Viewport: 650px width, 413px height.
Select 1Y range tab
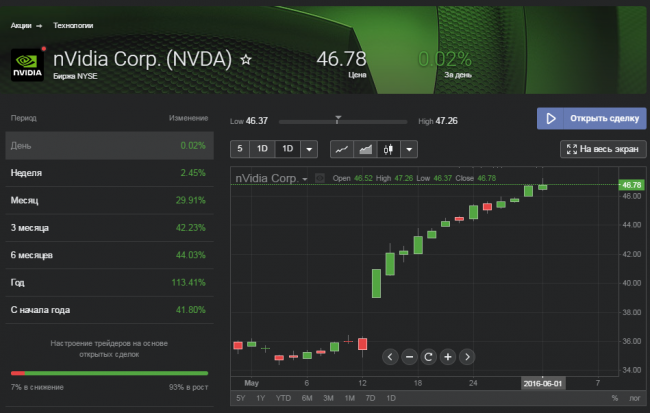tap(260, 398)
